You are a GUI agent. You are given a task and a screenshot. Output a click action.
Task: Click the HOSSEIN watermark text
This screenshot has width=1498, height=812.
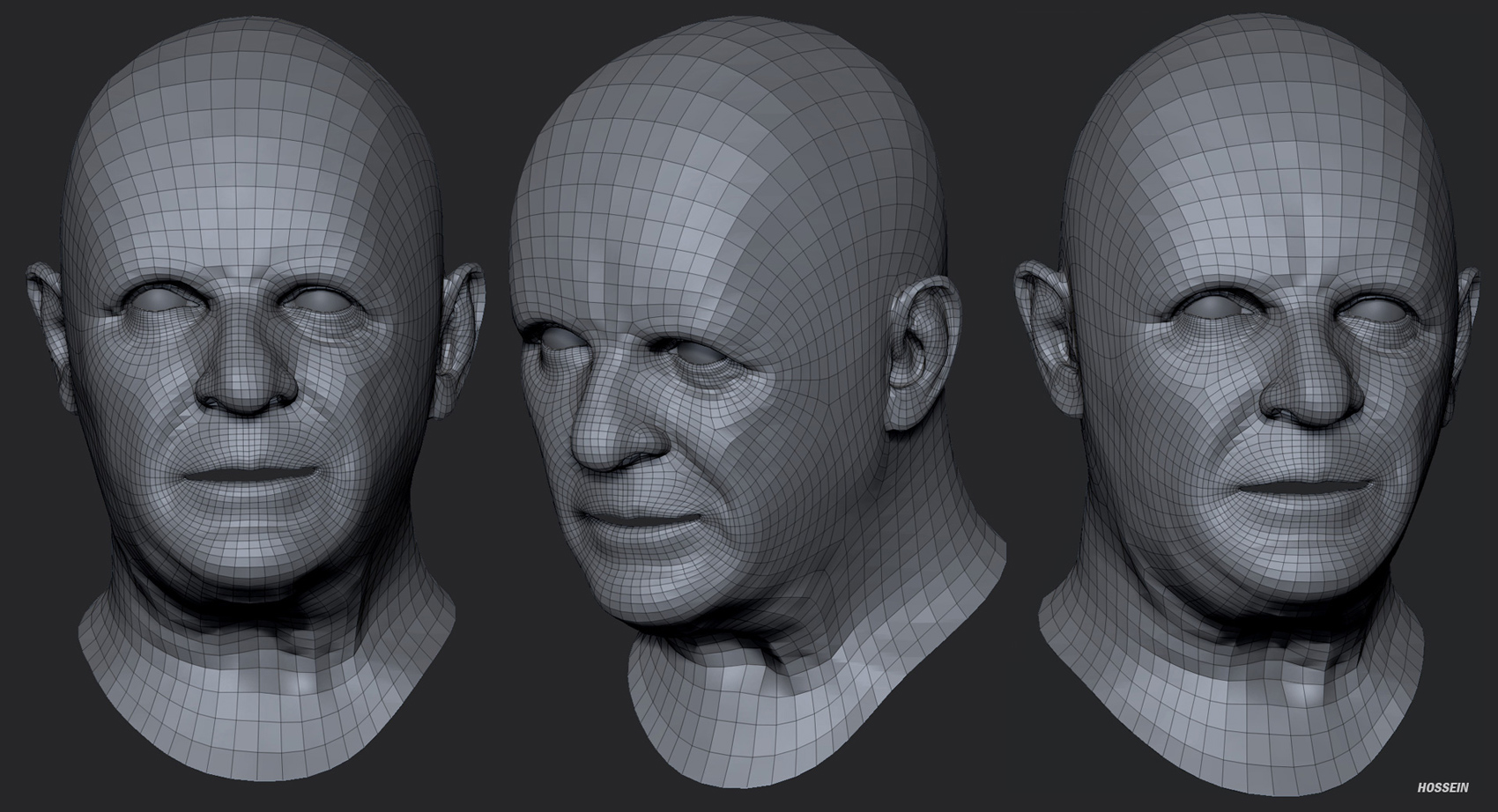[1443, 786]
